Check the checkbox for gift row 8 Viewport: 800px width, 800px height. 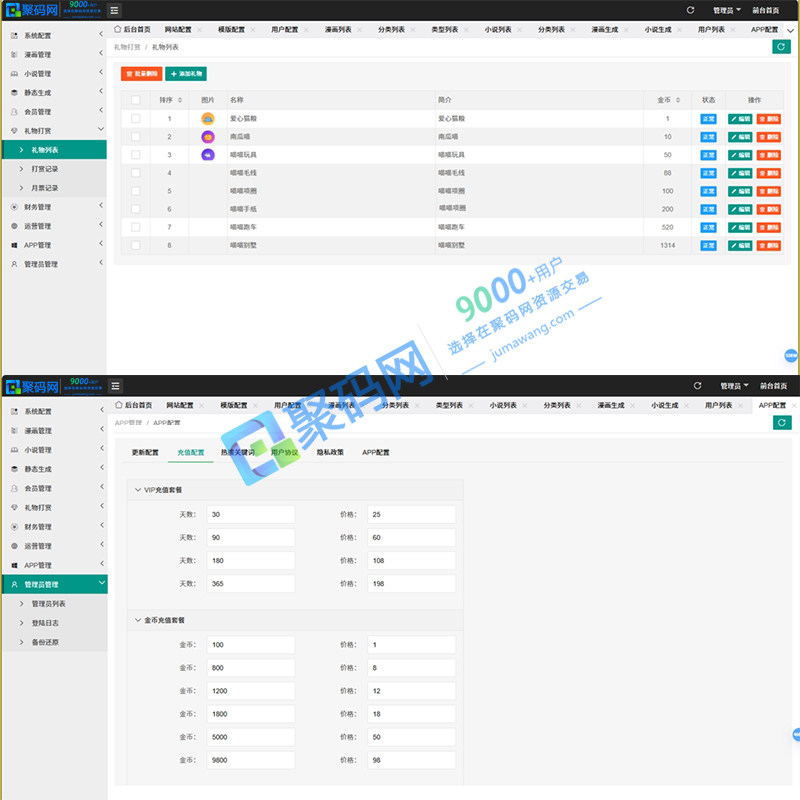click(x=136, y=245)
